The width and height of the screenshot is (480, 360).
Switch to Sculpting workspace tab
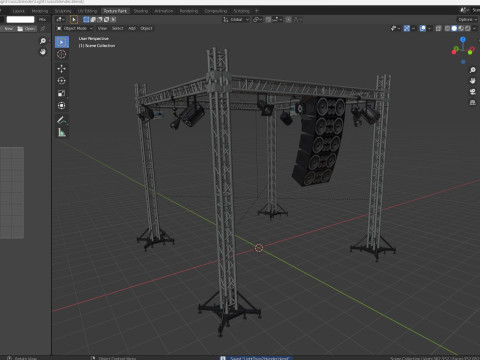pyautogui.click(x=63, y=11)
